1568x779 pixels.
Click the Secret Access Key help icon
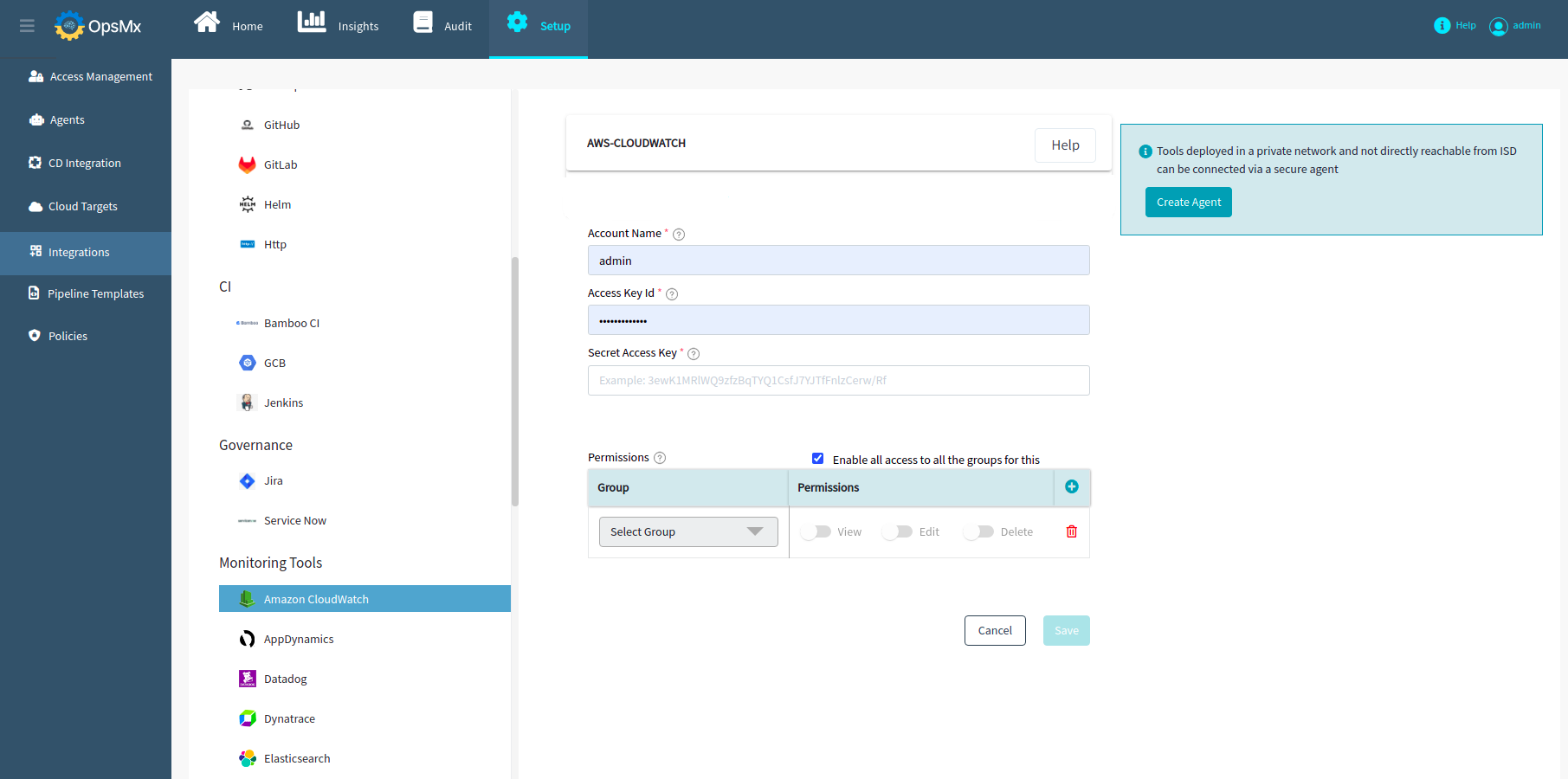693,354
